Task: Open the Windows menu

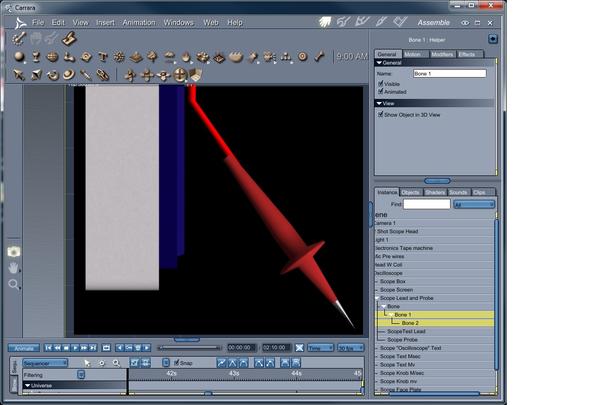Action: 178,22
